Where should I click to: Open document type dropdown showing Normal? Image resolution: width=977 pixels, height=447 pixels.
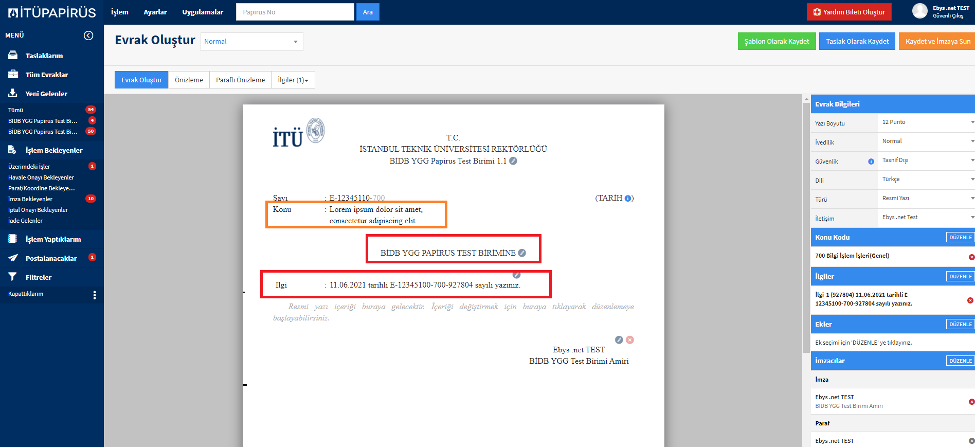[252, 42]
